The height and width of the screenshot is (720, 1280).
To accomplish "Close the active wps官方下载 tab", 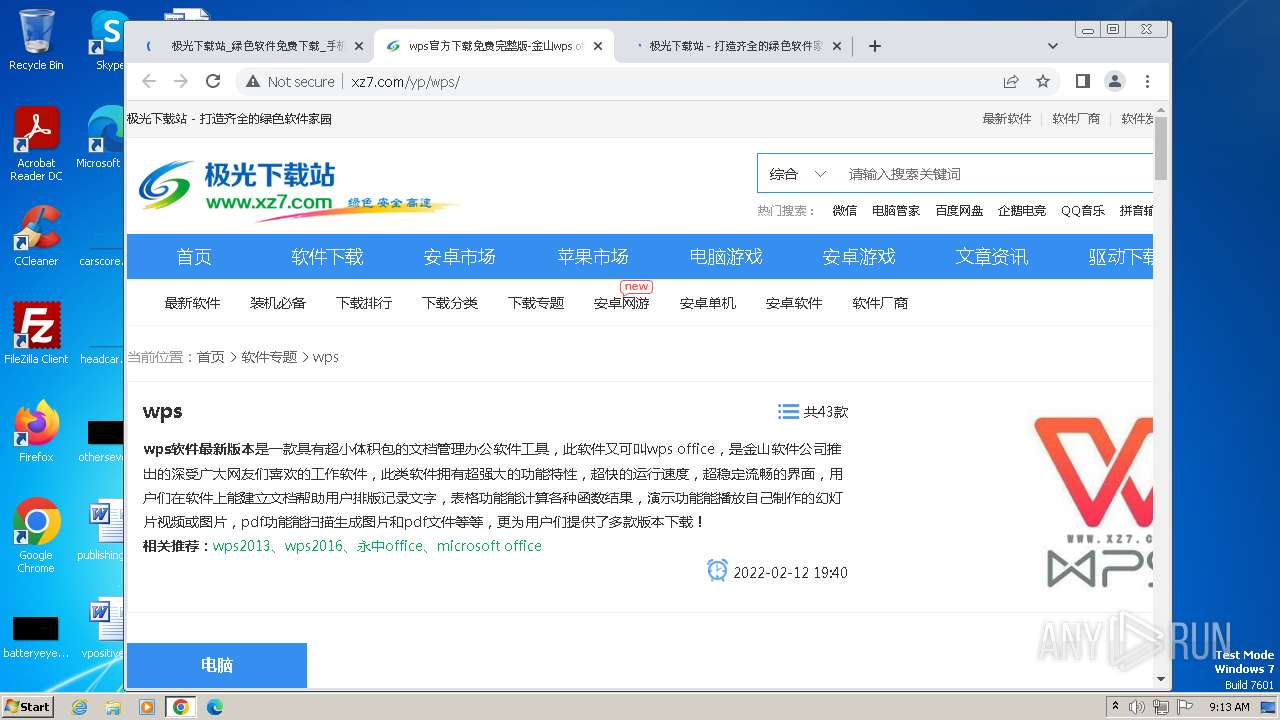I will point(599,46).
